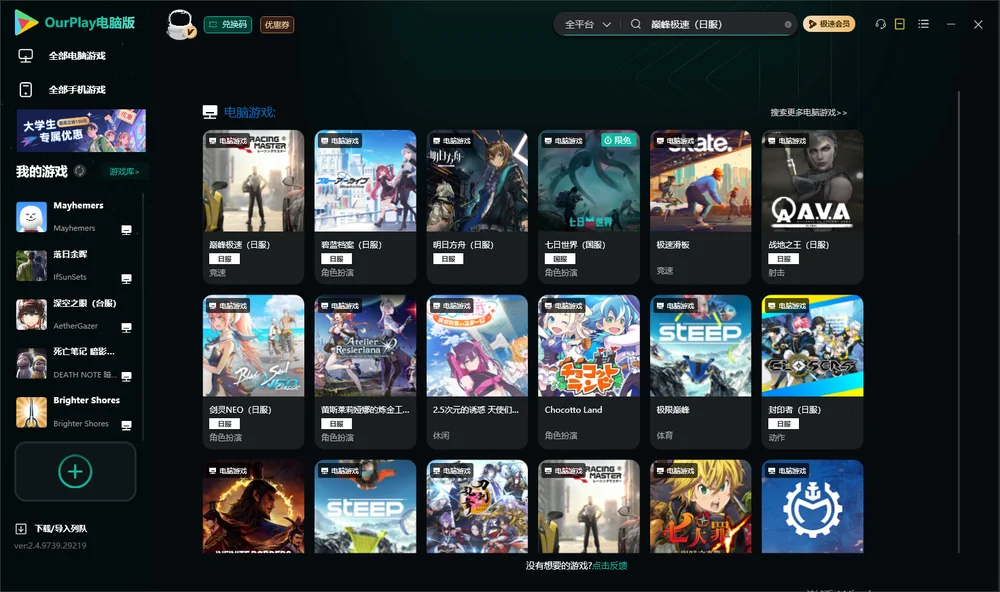Open 明日方舟 (日服) game card
The height and width of the screenshot is (592, 1000).
tap(477, 207)
